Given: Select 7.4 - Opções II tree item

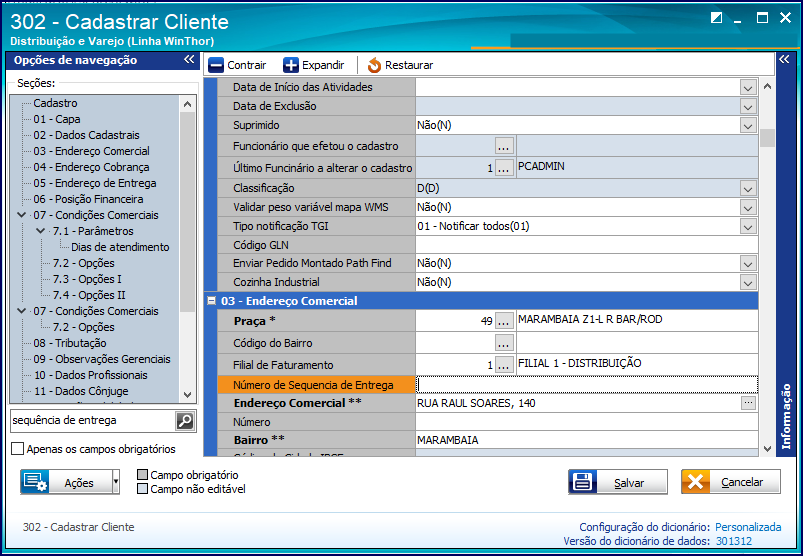Looking at the screenshot, I should coord(89,295).
